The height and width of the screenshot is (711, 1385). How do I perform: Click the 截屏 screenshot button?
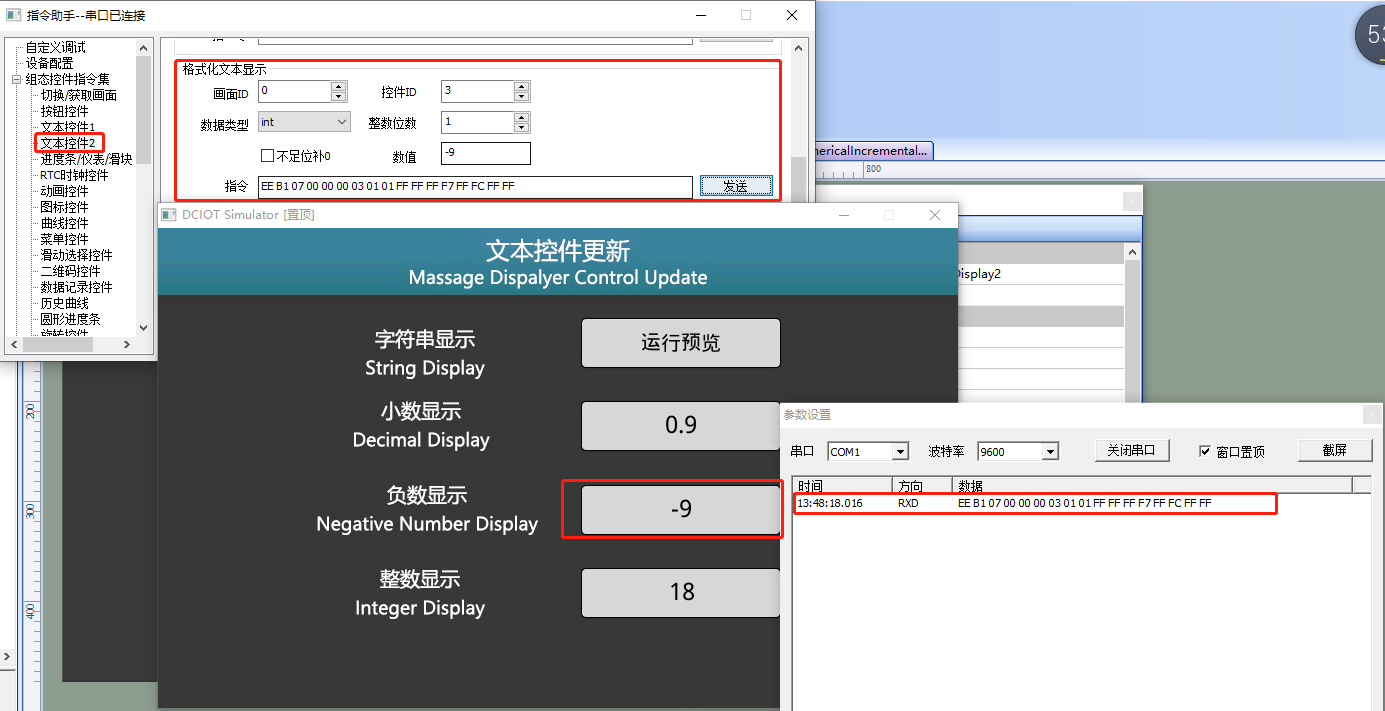(1335, 450)
